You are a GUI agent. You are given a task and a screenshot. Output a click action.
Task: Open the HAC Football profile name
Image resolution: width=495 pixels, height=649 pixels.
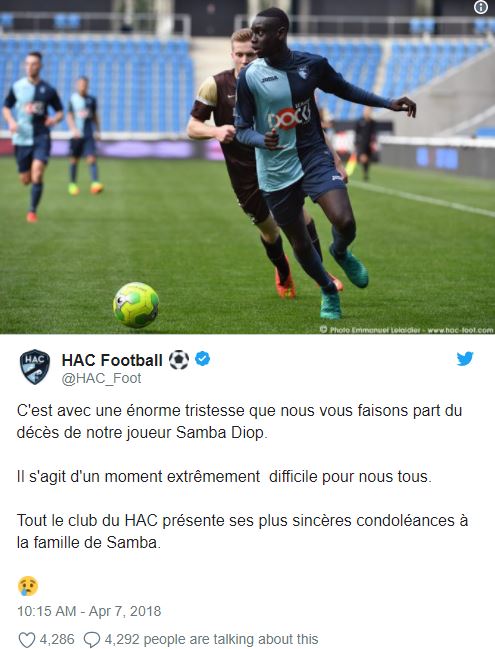click(112, 360)
